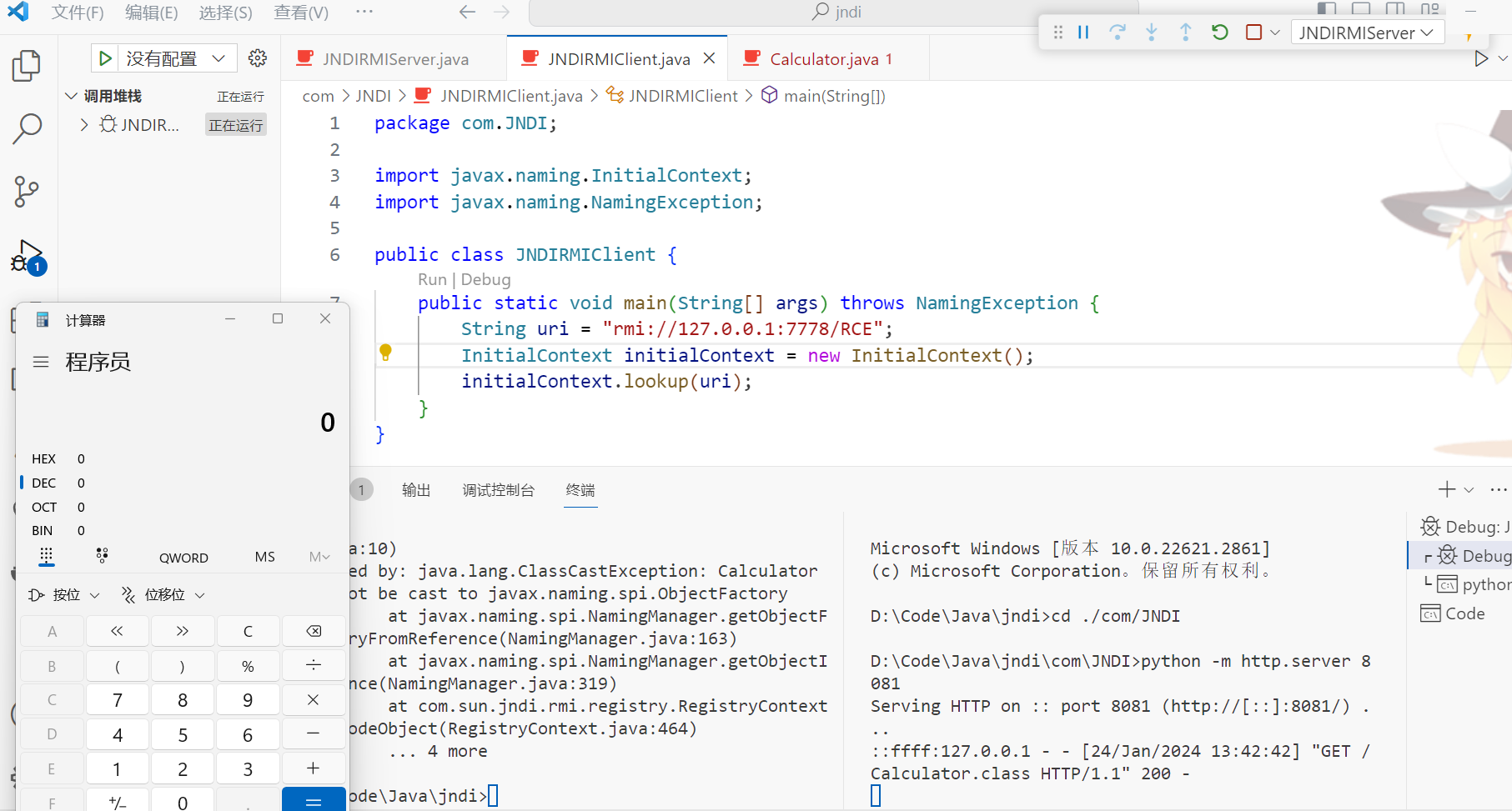Open the run button dropdown in editor title

(x=1502, y=58)
